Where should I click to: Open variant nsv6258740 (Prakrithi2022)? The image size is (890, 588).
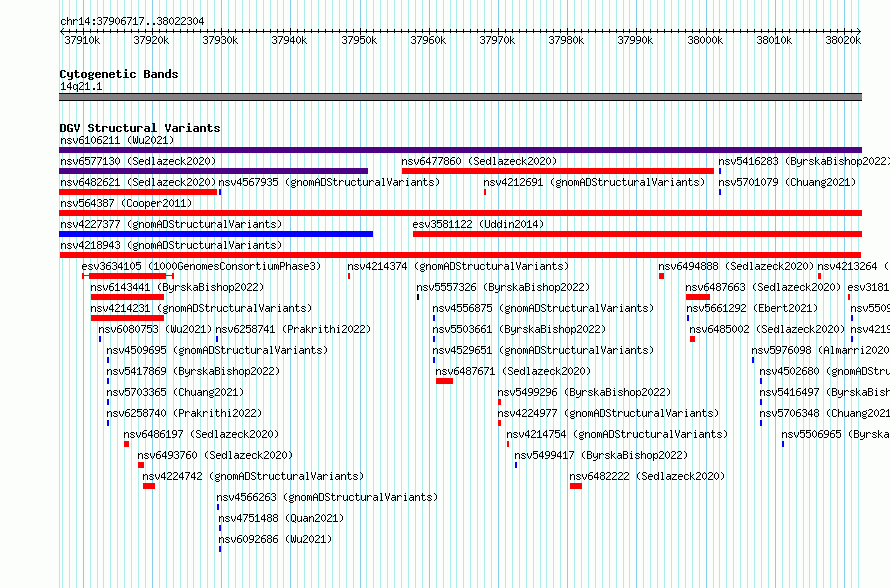(x=184, y=413)
